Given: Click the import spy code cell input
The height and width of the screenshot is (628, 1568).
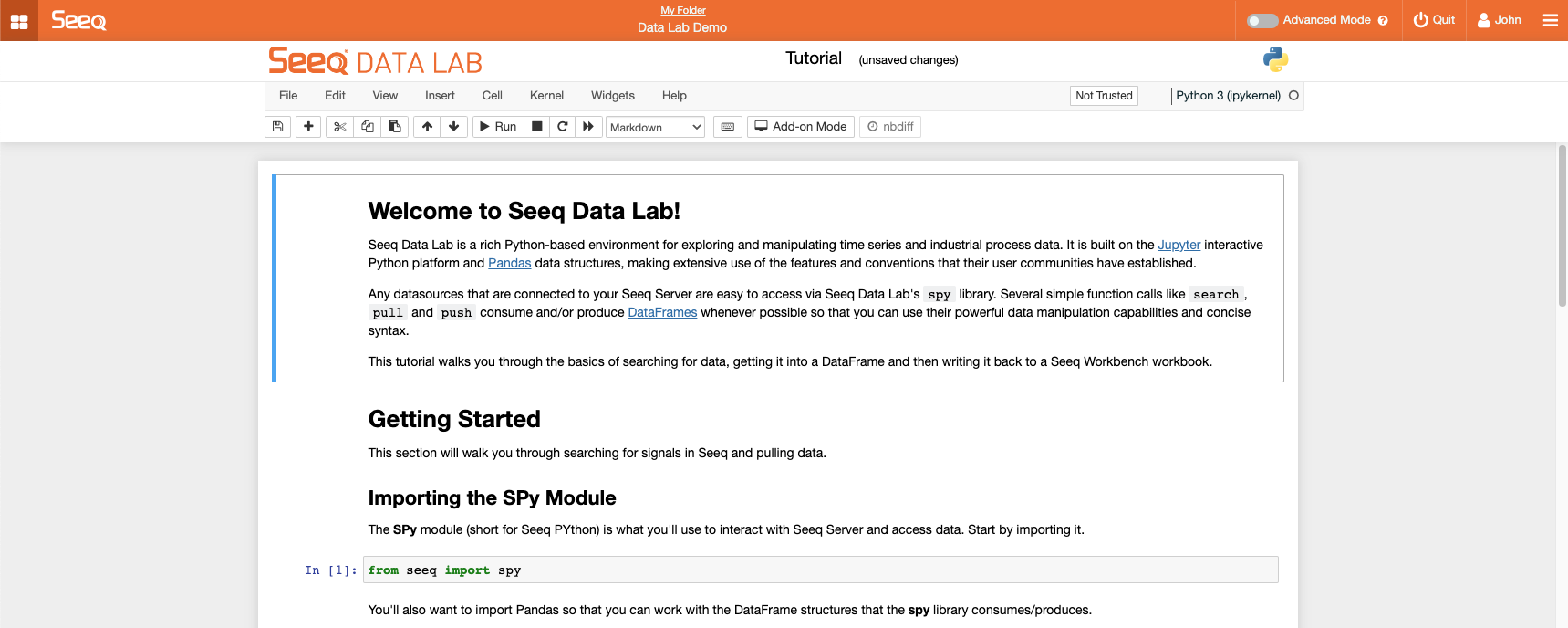Looking at the screenshot, I should tap(819, 570).
